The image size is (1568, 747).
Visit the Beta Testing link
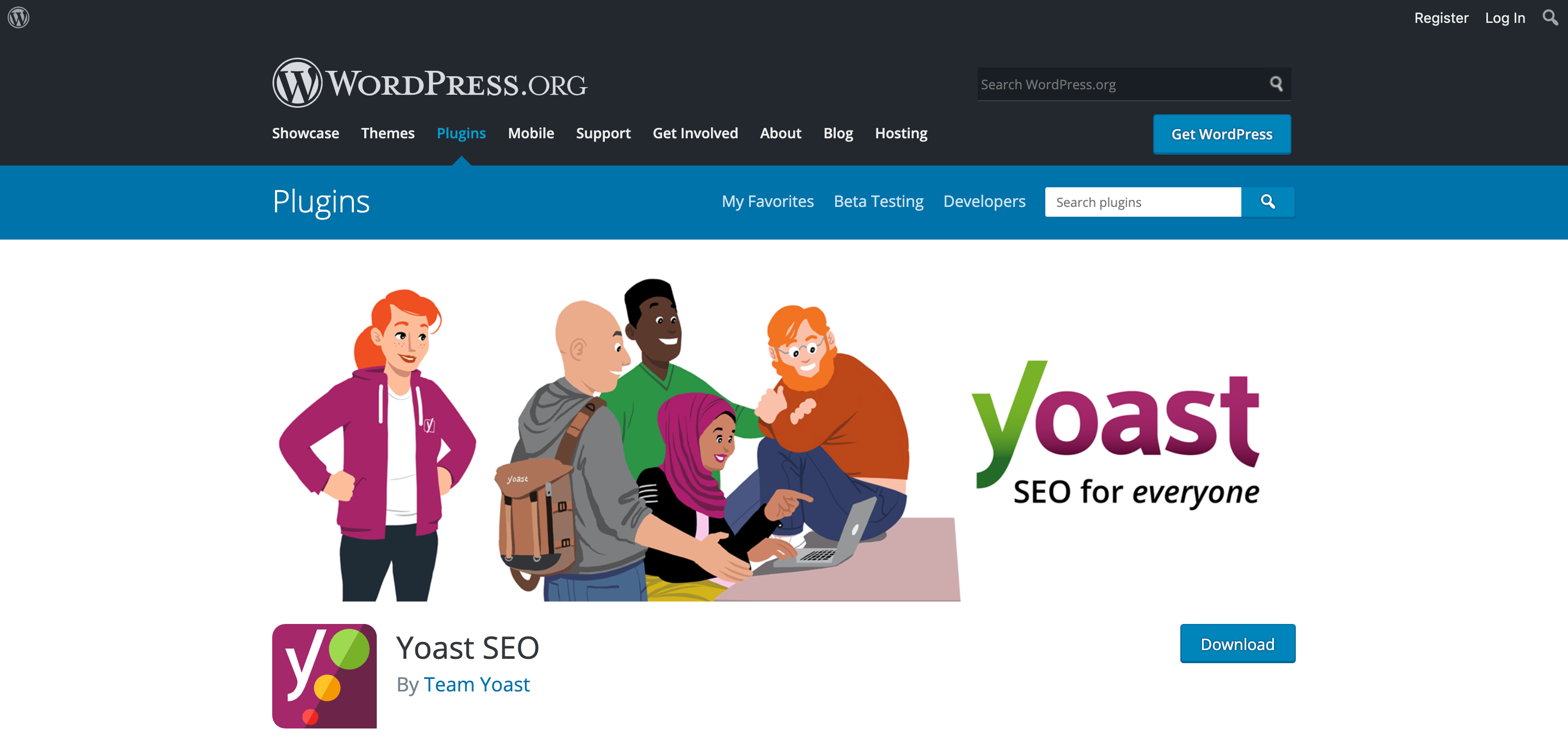coord(878,201)
